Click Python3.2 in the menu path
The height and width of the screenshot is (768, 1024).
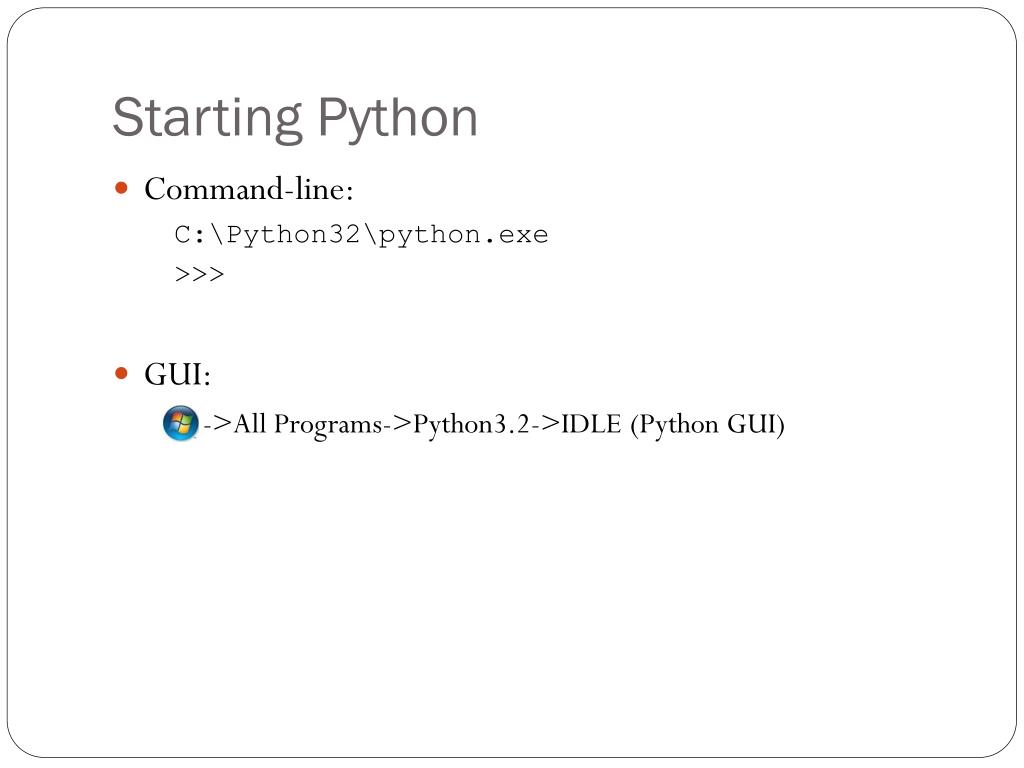(472, 424)
